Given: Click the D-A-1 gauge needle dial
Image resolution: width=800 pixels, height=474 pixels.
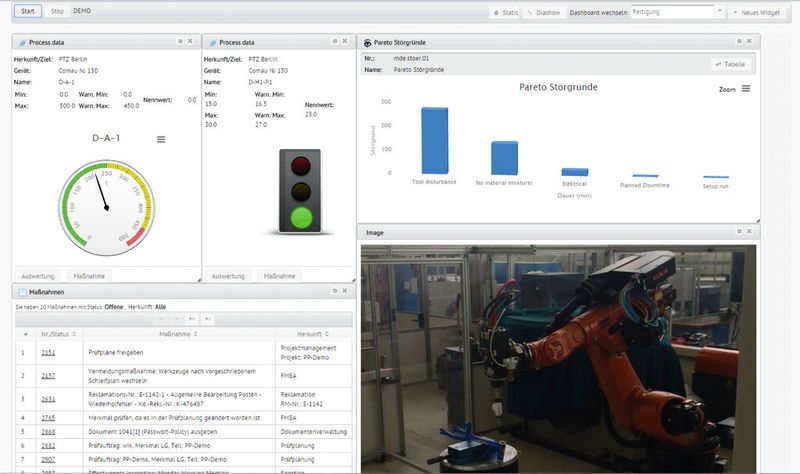Looking at the screenshot, I should click(107, 208).
